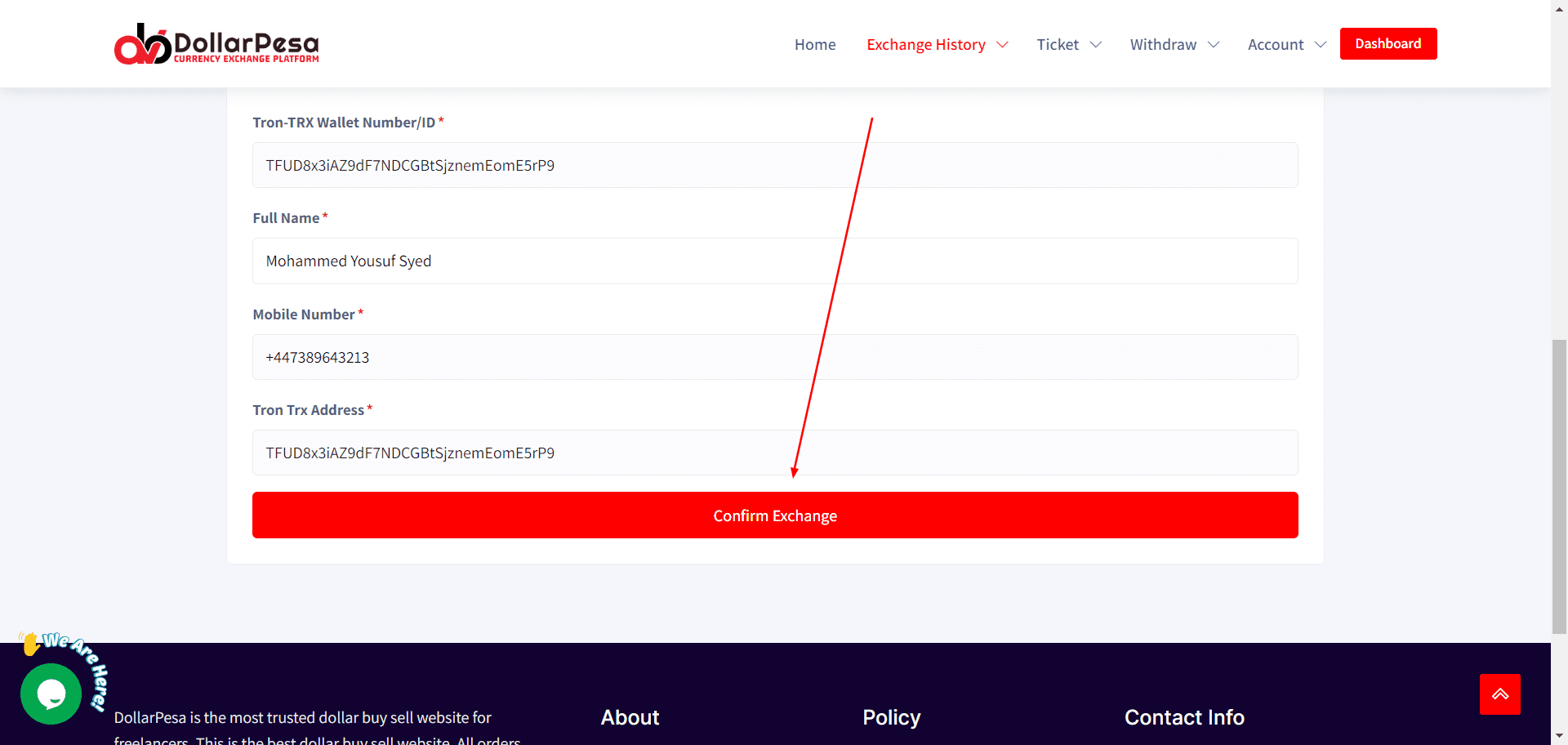Click the scrollbar down arrow

[x=1559, y=737]
